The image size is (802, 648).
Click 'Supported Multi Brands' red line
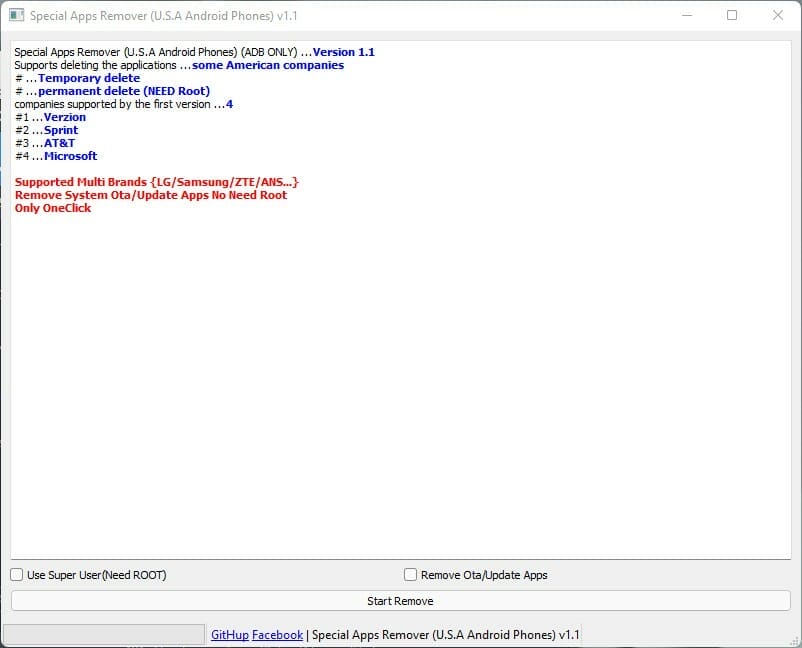click(x=157, y=182)
